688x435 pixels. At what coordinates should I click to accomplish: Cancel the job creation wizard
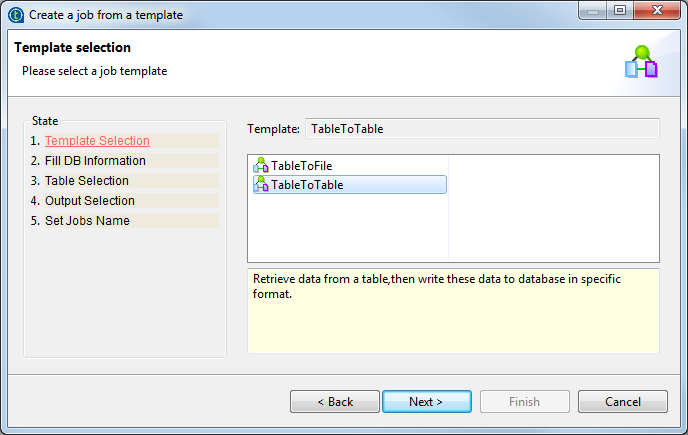click(622, 402)
